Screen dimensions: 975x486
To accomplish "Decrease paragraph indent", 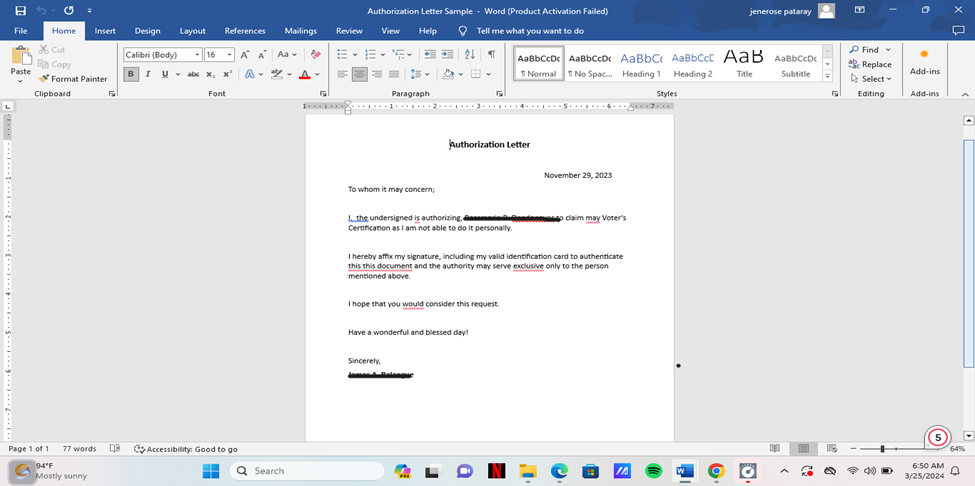I will click(430, 55).
